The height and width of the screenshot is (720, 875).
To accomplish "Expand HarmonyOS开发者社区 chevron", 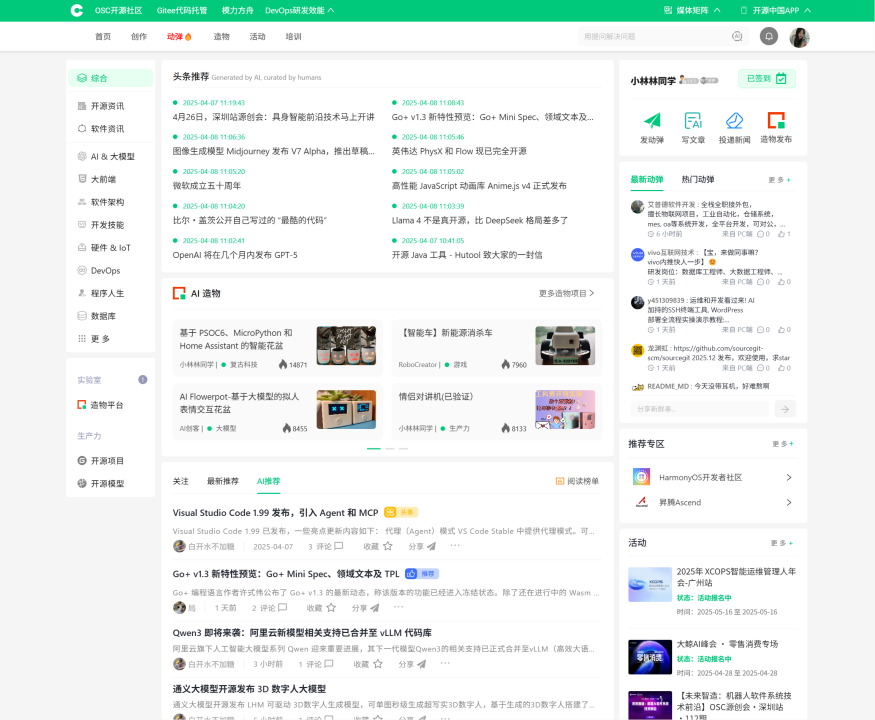I will point(789,478).
